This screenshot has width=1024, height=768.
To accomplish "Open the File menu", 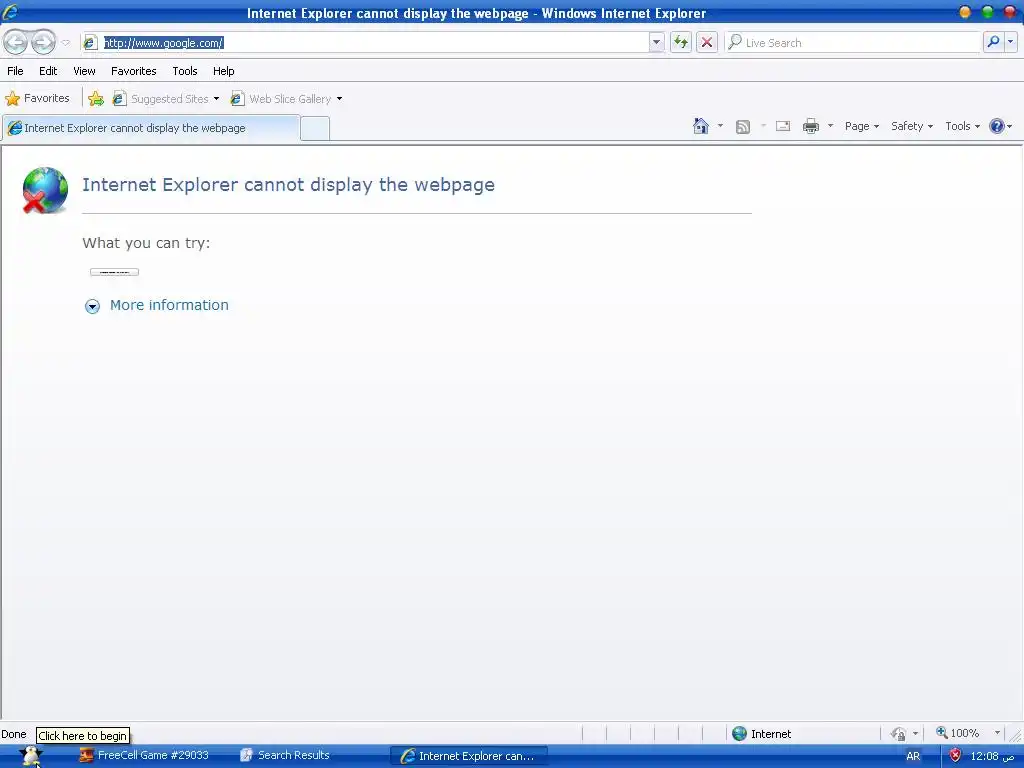I will [x=15, y=71].
